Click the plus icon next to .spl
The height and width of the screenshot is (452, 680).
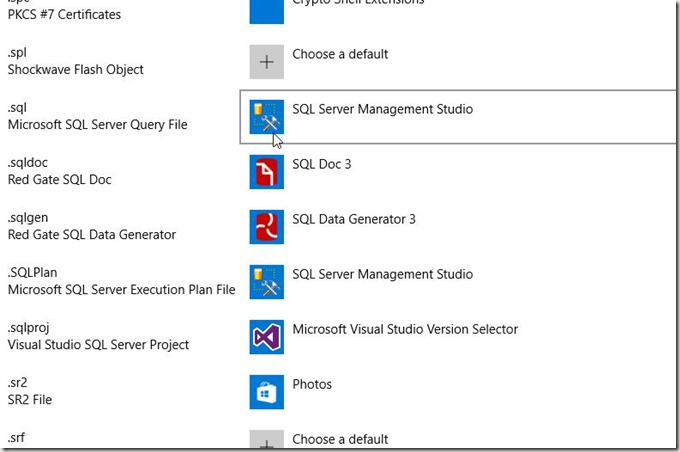[x=267, y=62]
